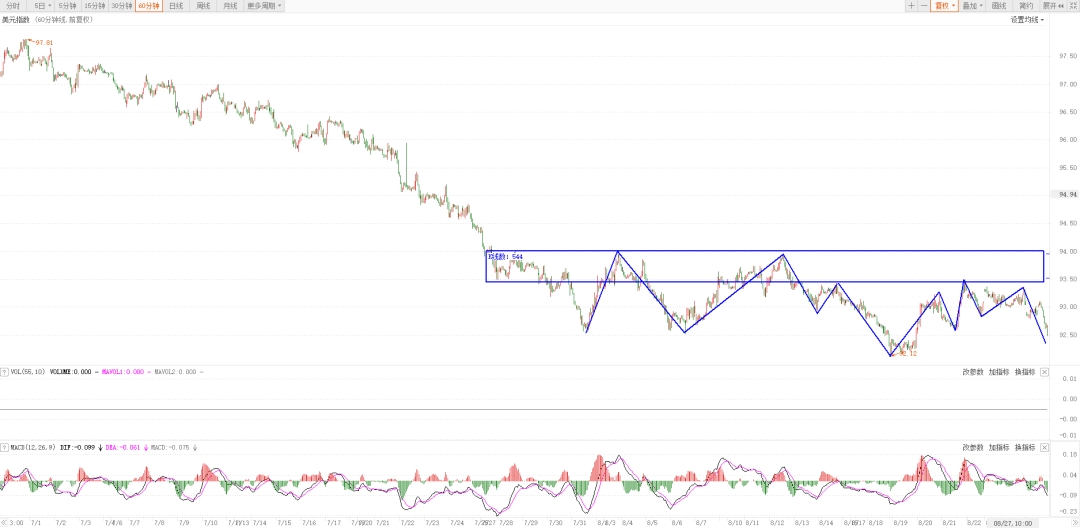Toggle the 简约 simple mode button
Image resolution: width=1080 pixels, height=528 pixels.
1026,6
